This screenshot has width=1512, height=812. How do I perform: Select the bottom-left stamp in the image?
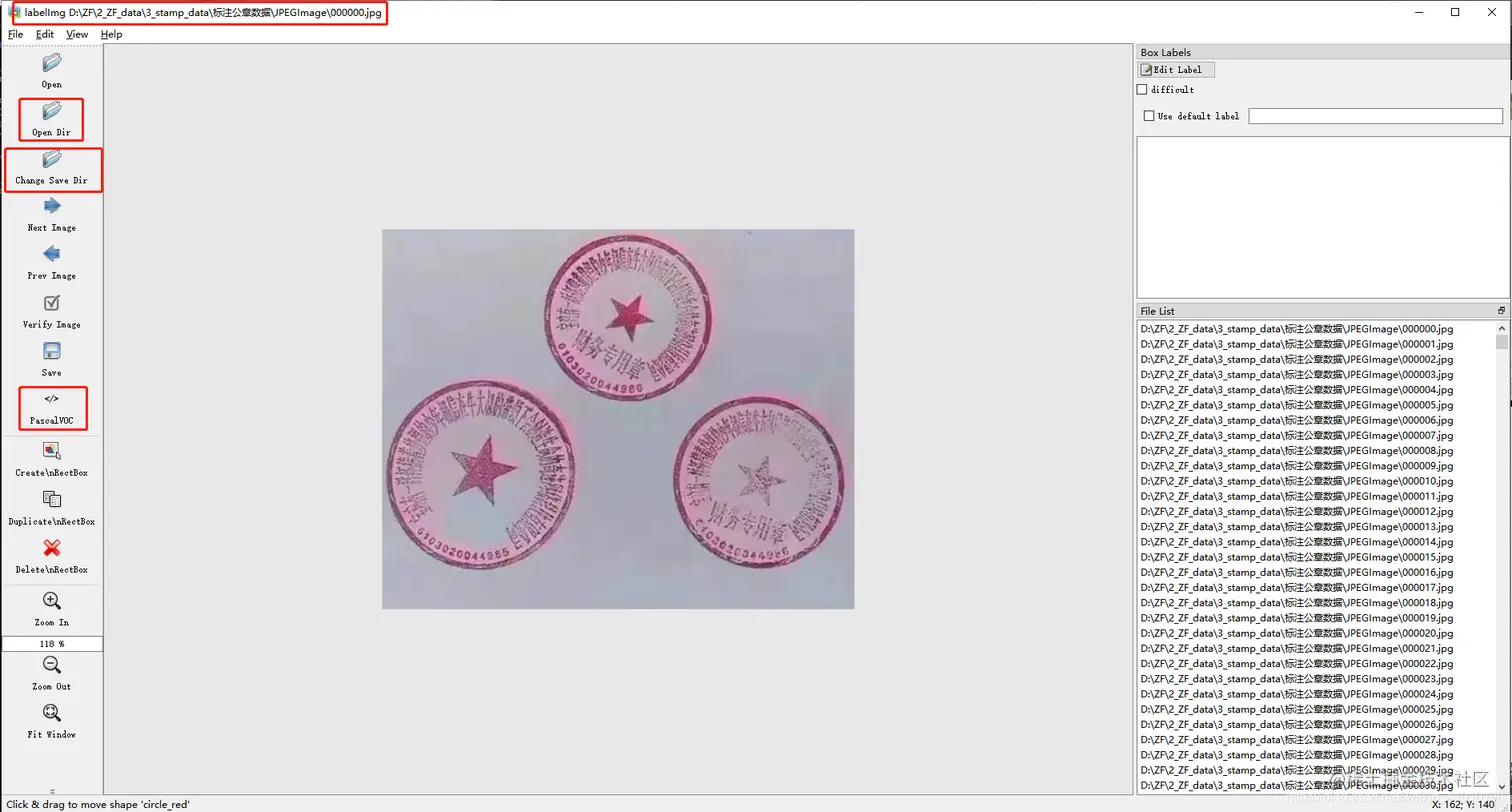coord(481,473)
